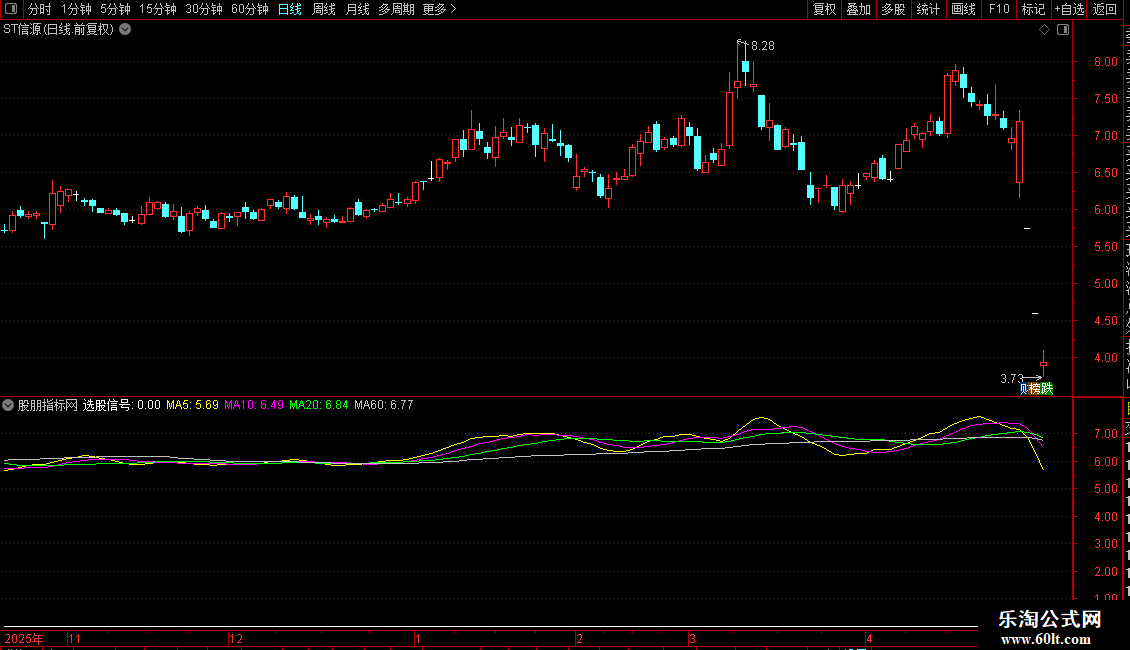
Task: Click the 榜 tag near latest candle
Action: pos(1035,389)
